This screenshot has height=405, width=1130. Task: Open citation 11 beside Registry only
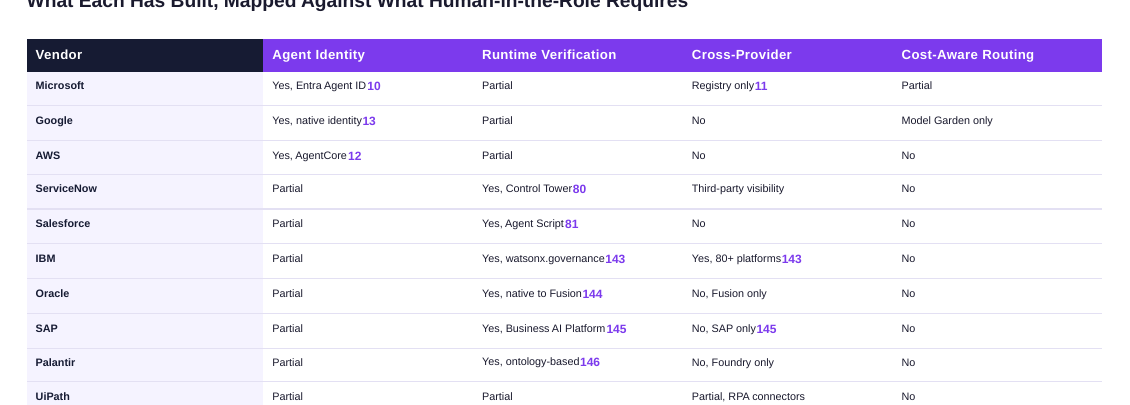[x=761, y=86]
